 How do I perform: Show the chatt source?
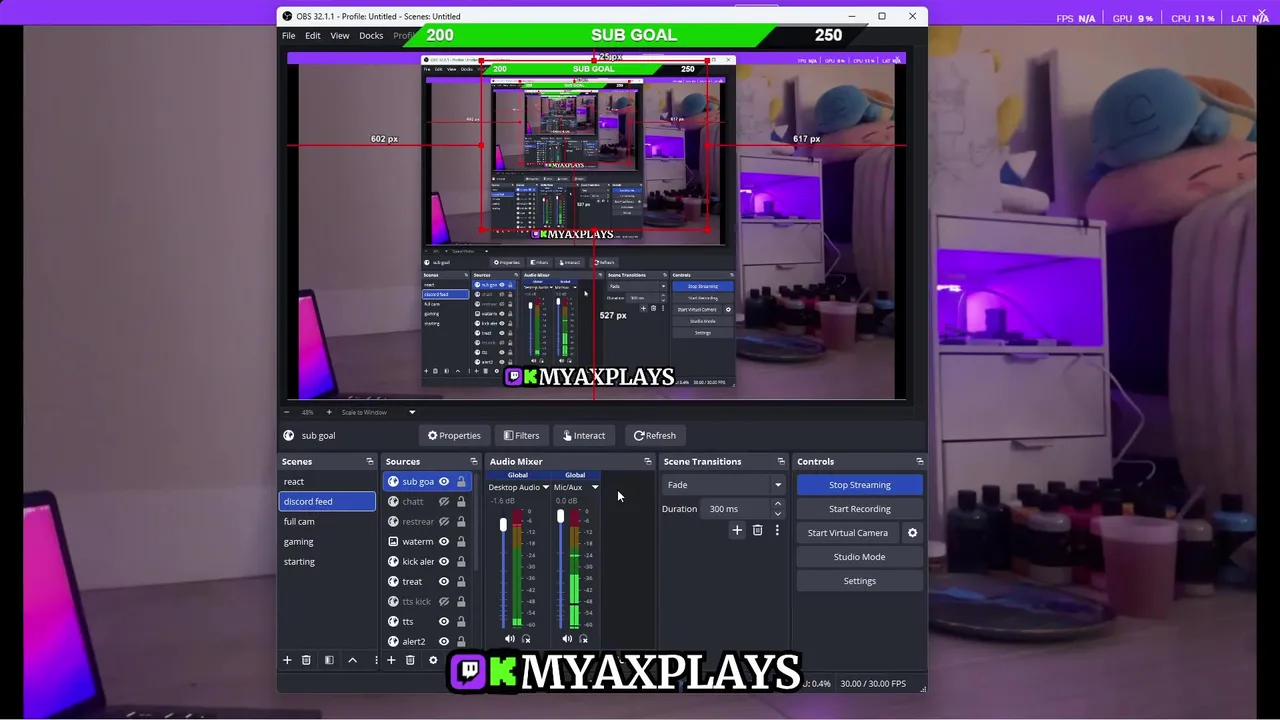(x=444, y=502)
